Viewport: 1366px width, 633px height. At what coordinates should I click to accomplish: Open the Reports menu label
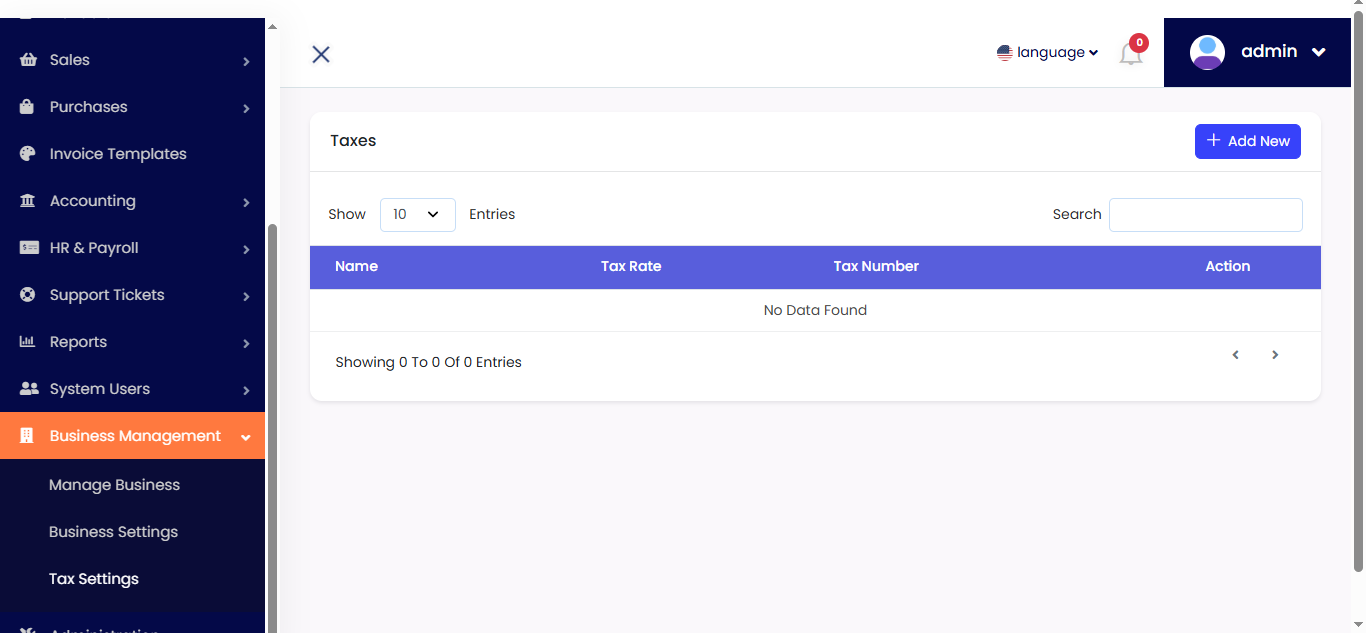point(78,342)
